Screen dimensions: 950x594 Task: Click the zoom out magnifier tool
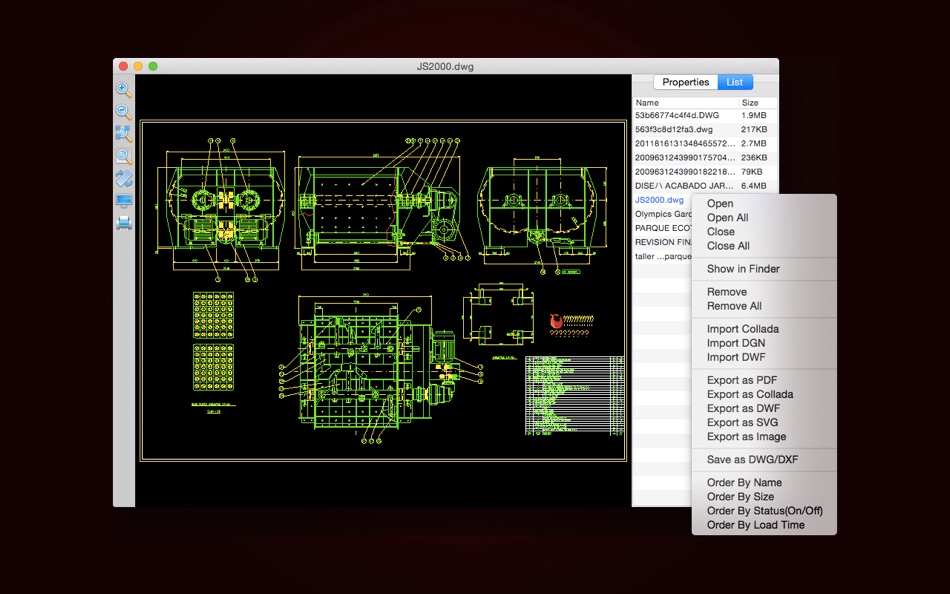click(124, 113)
